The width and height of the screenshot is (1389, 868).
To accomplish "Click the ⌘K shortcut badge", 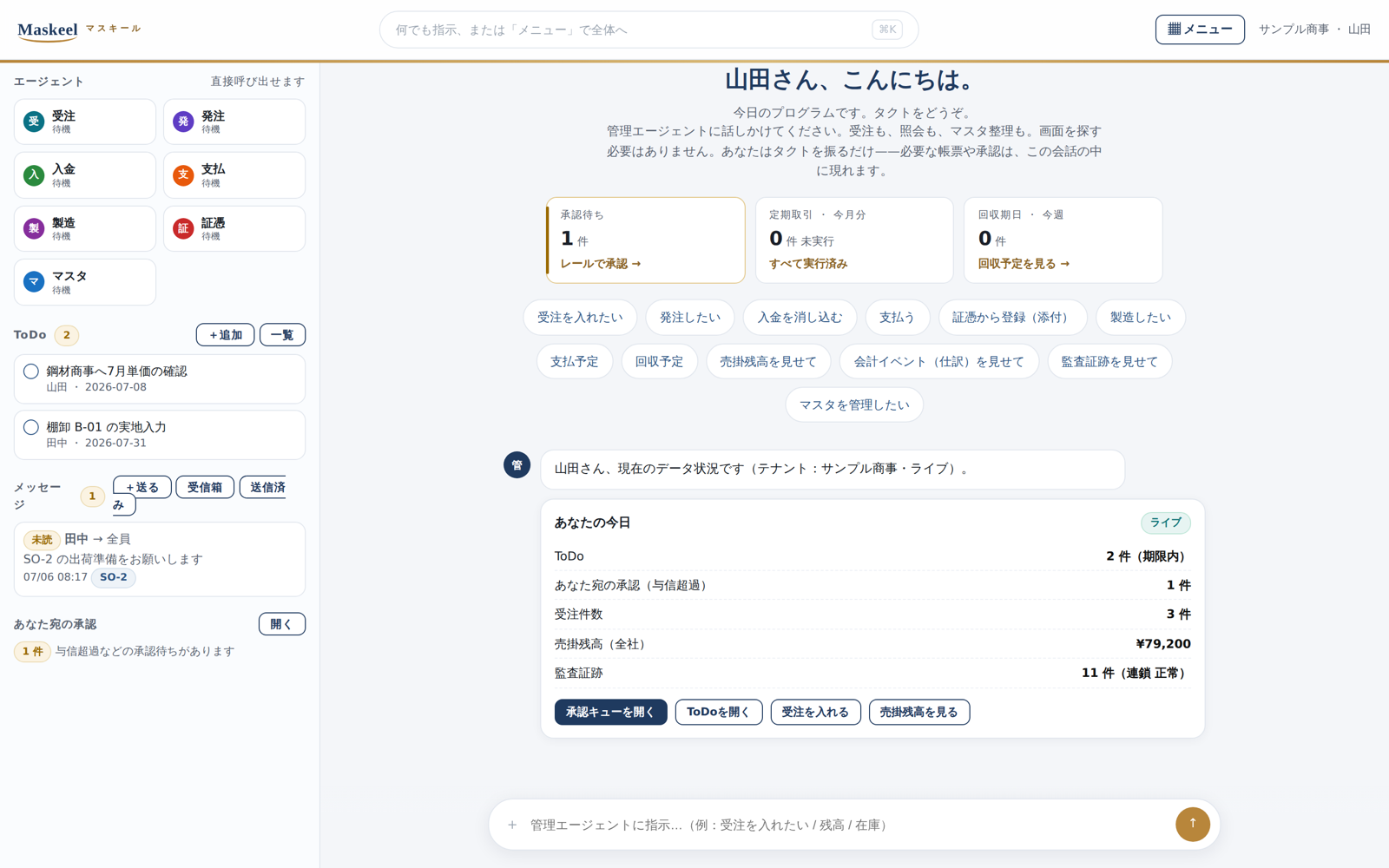I will [x=886, y=30].
